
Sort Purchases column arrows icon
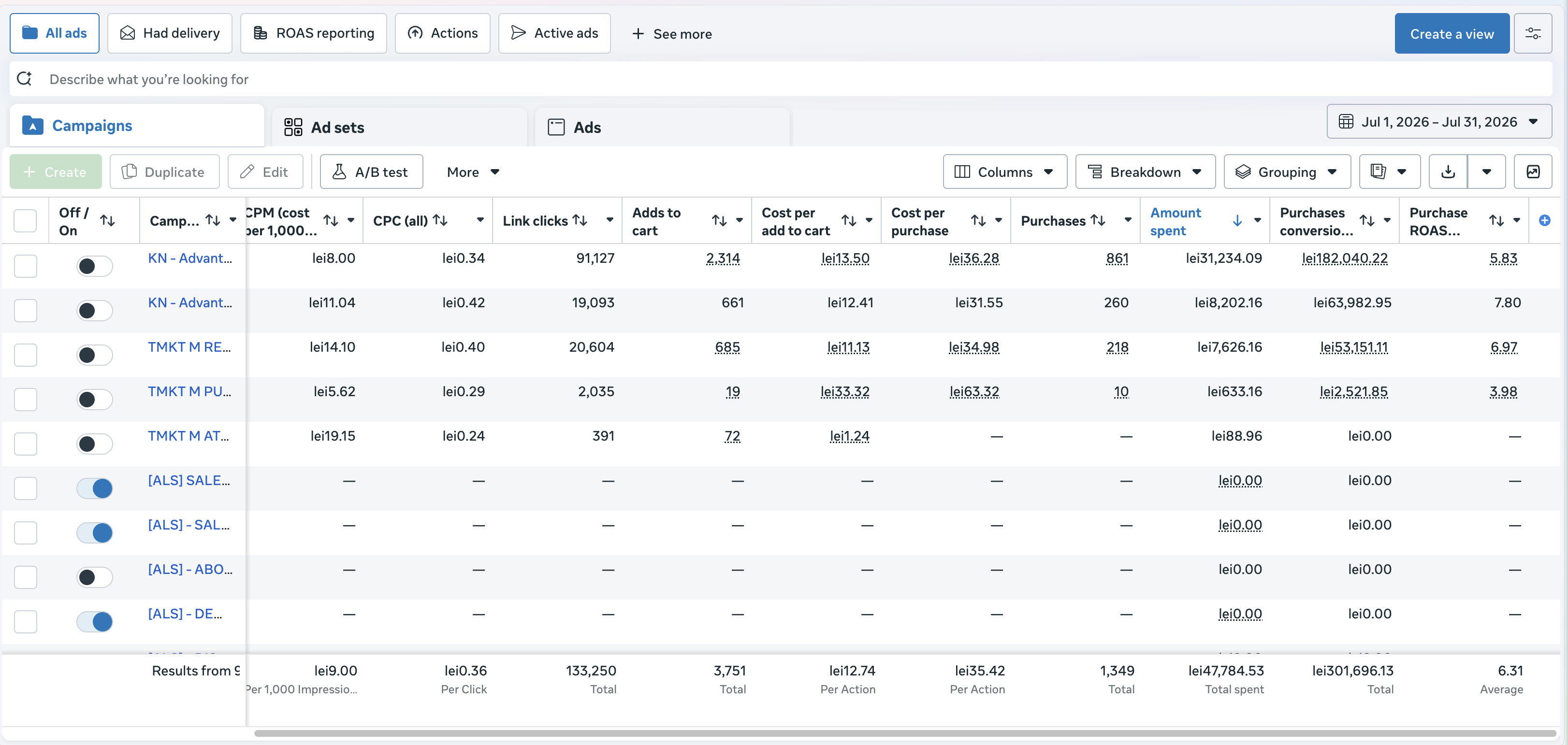(1098, 220)
